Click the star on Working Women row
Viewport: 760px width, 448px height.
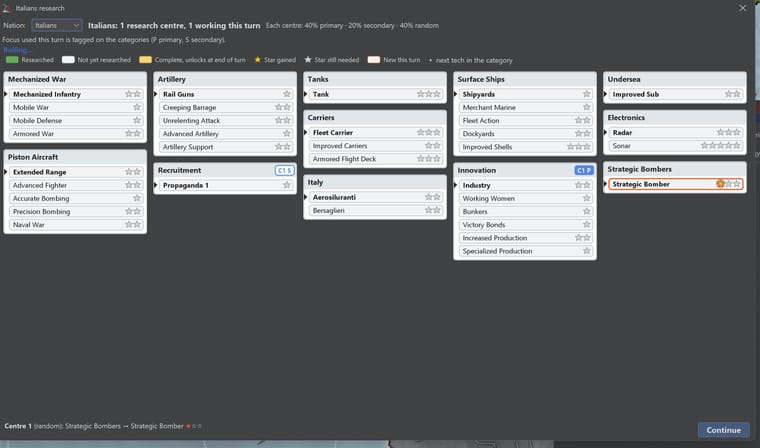tap(586, 198)
